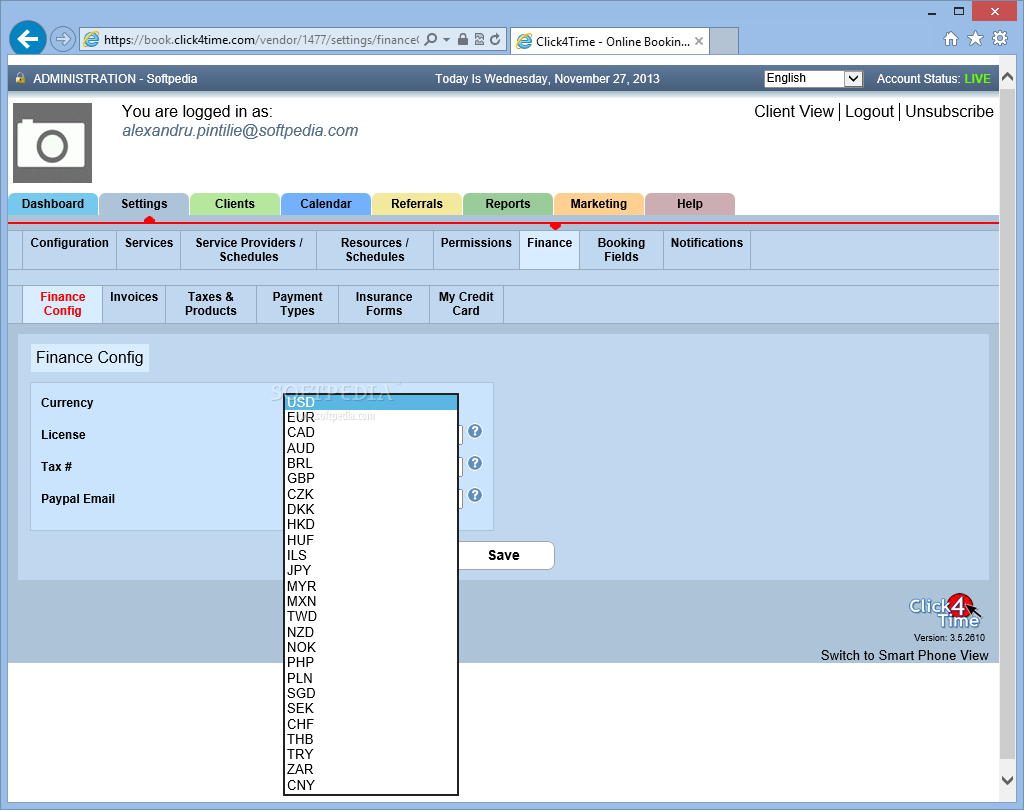The width and height of the screenshot is (1024, 810).
Task: Click the Client View link
Action: pyautogui.click(x=793, y=112)
